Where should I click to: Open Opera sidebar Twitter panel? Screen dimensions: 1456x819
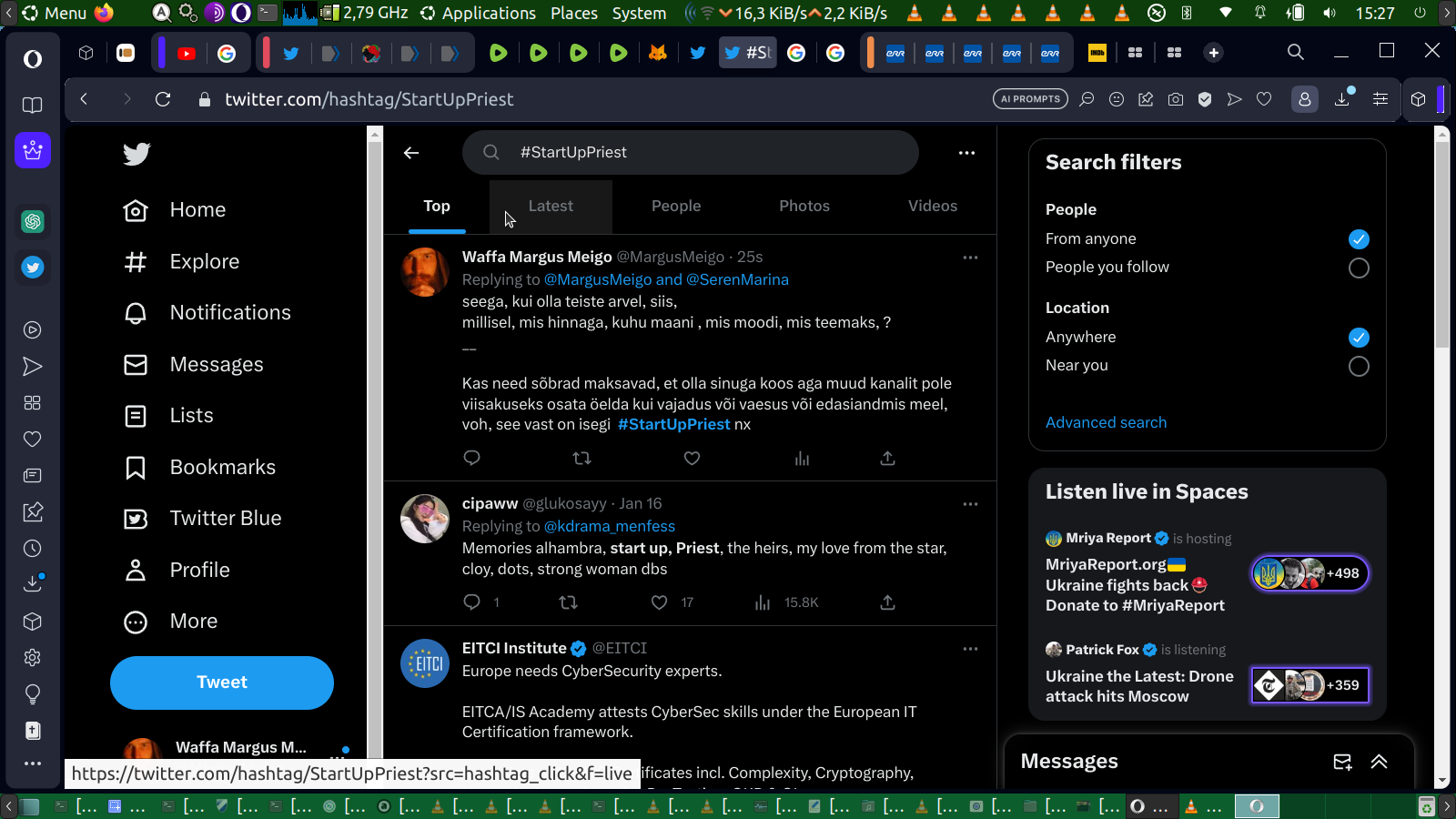[x=33, y=268]
